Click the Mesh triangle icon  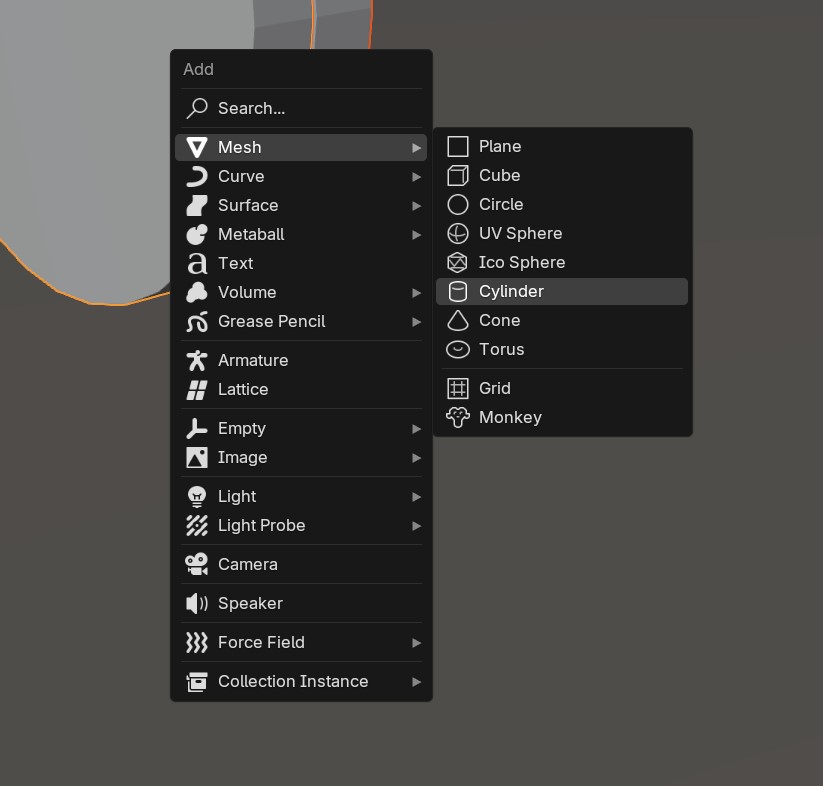click(197, 147)
